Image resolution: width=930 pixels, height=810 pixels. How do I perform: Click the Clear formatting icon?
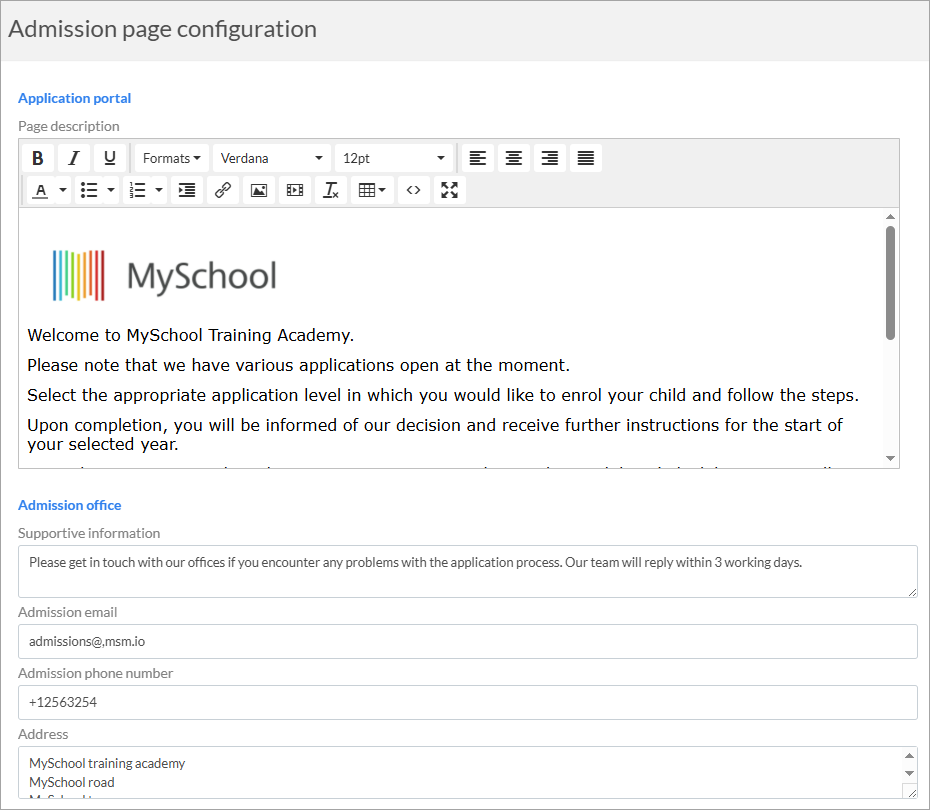point(331,190)
